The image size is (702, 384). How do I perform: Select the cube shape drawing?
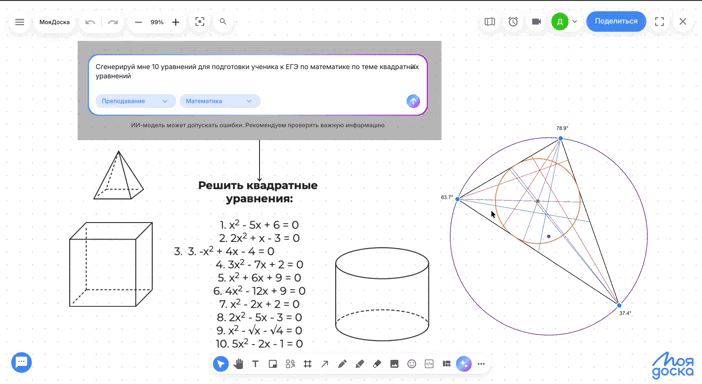[111, 265]
